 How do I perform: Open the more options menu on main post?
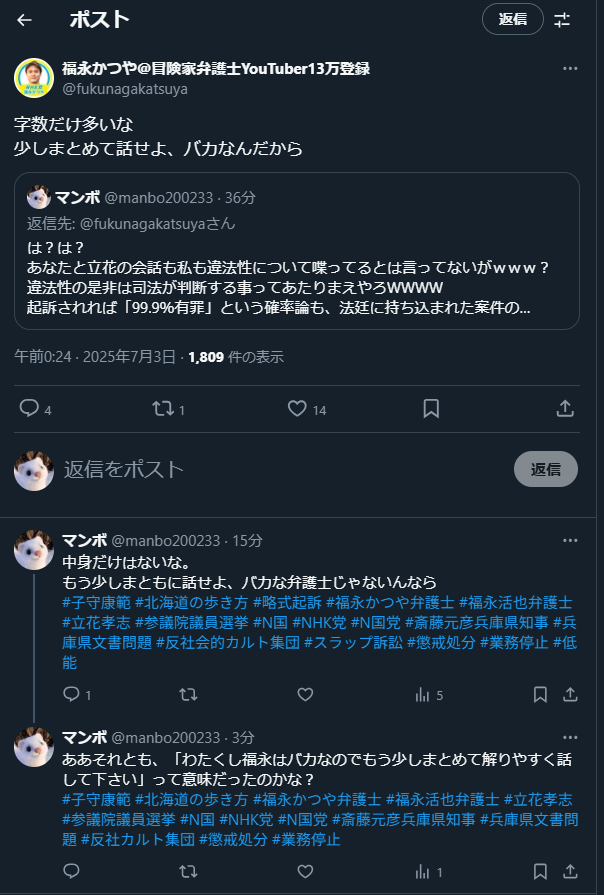(x=570, y=68)
